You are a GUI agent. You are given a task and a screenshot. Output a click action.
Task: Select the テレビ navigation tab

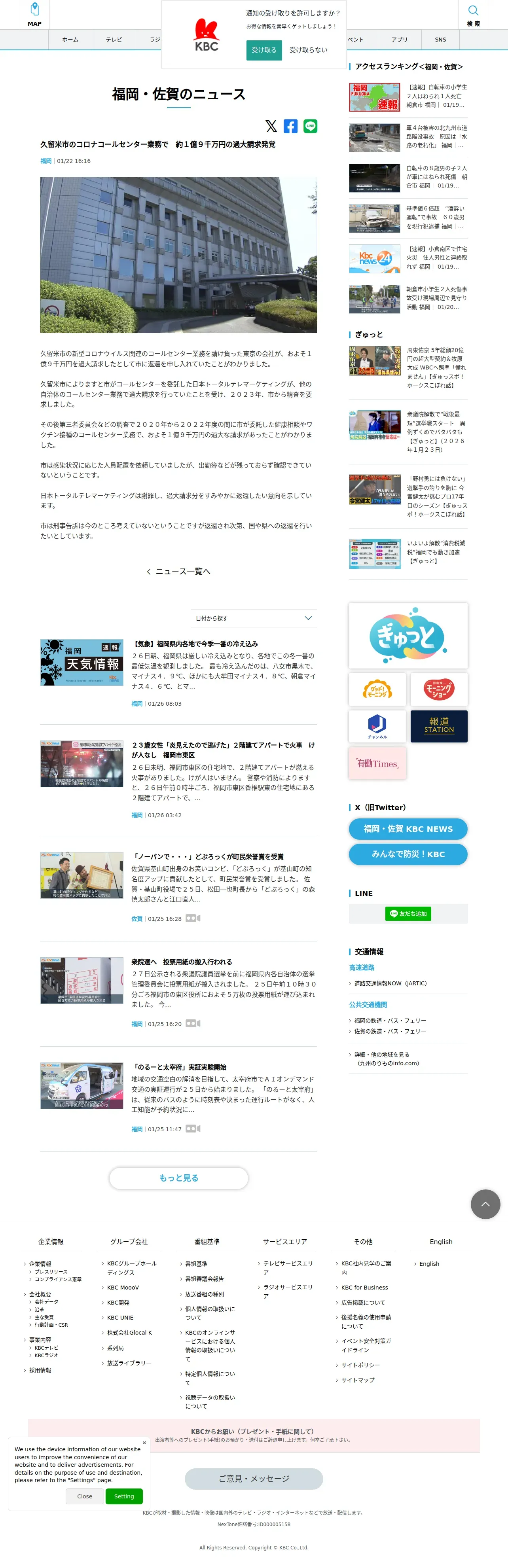[114, 40]
